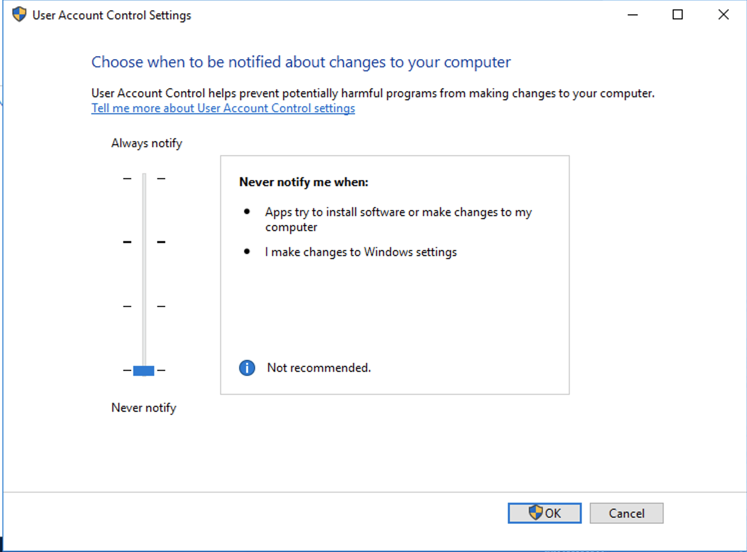Click the blue info icon beside Not recommended
Image resolution: width=747 pixels, height=552 pixels.
click(247, 368)
